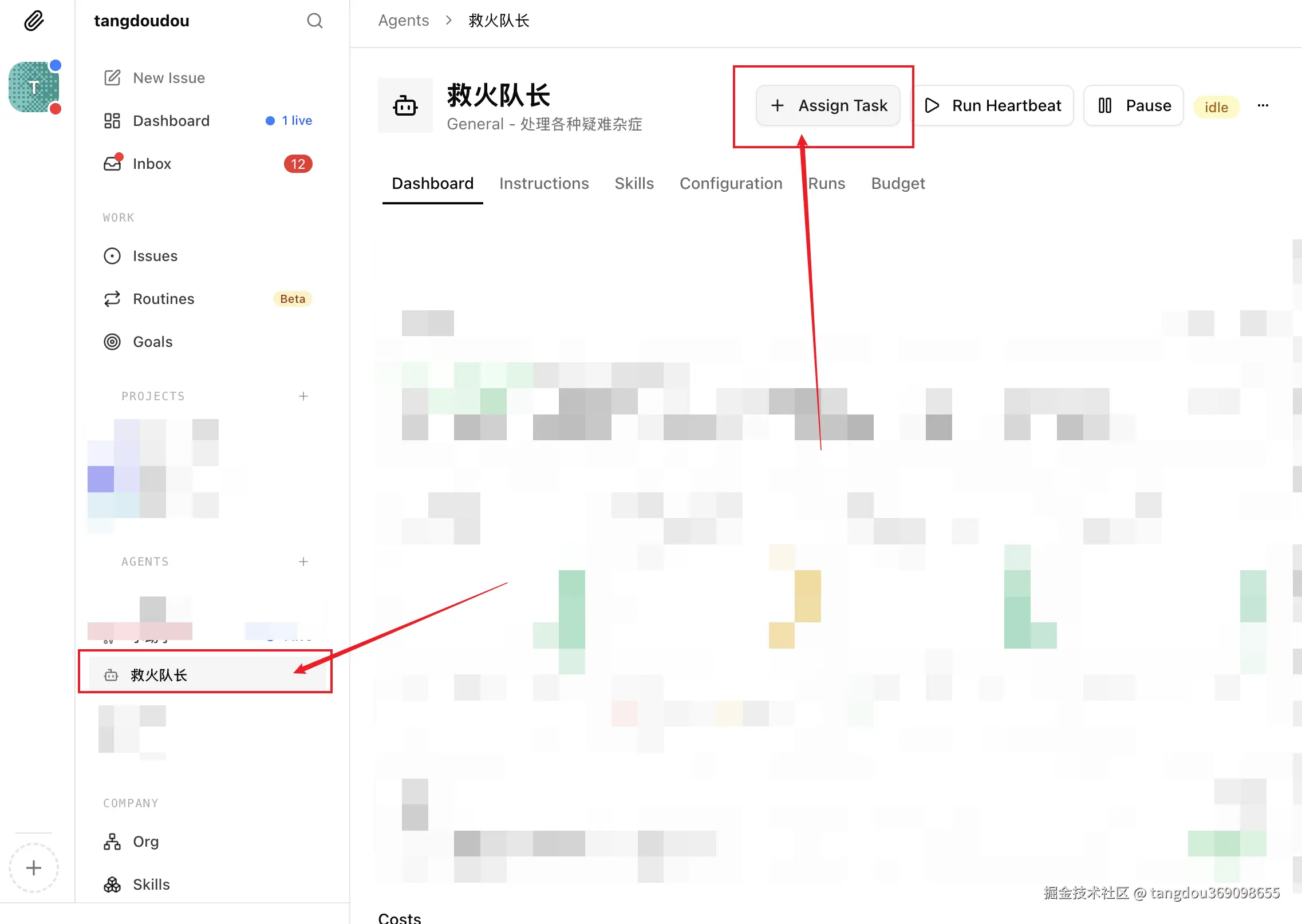This screenshot has width=1302, height=924.
Task: Create a New Issue
Action: (168, 78)
